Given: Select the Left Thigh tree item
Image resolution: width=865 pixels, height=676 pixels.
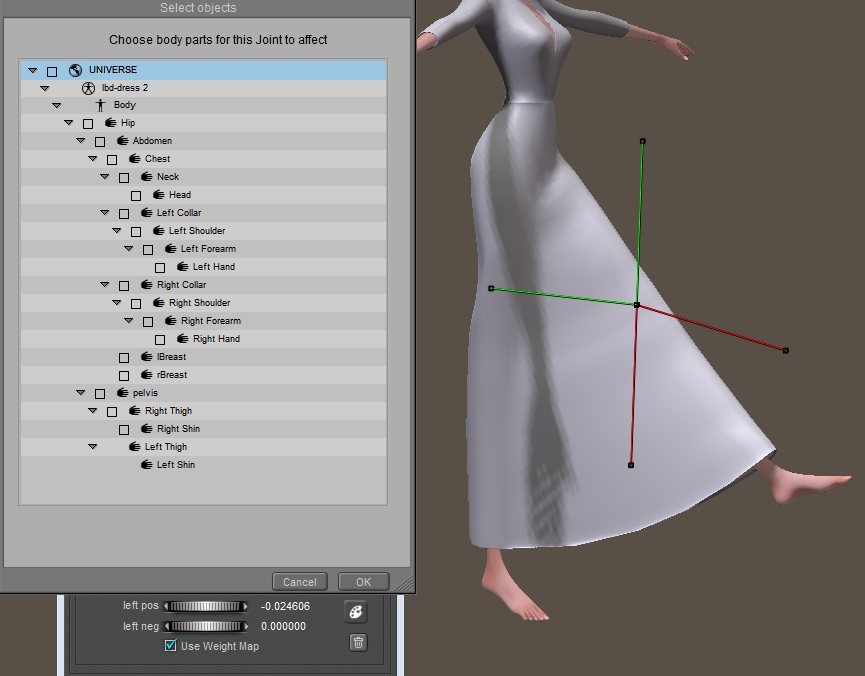Looking at the screenshot, I should pyautogui.click(x=165, y=447).
